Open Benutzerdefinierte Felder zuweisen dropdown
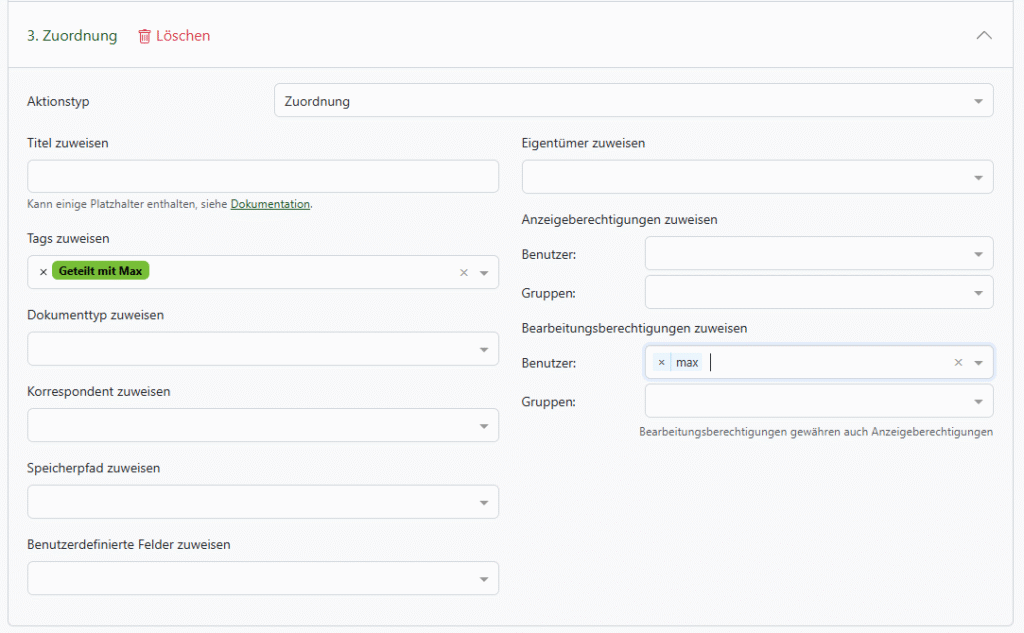Viewport: 1024px width, 633px height. pyautogui.click(x=262, y=578)
